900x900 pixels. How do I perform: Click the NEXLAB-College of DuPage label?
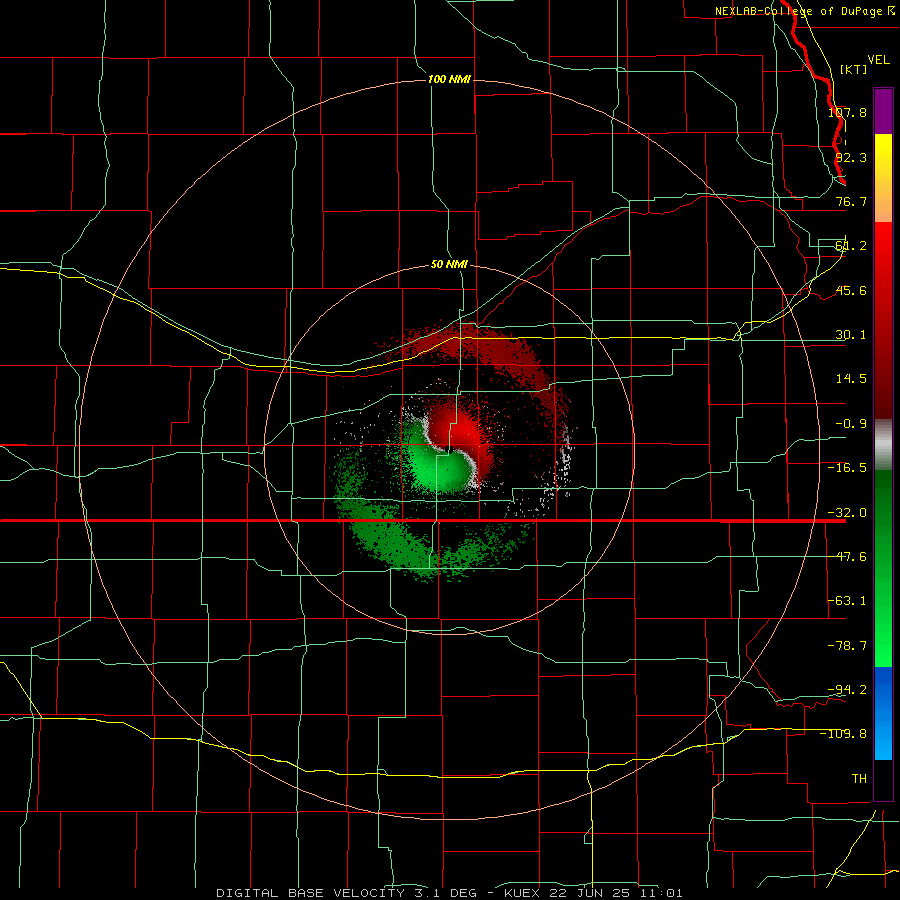click(804, 11)
